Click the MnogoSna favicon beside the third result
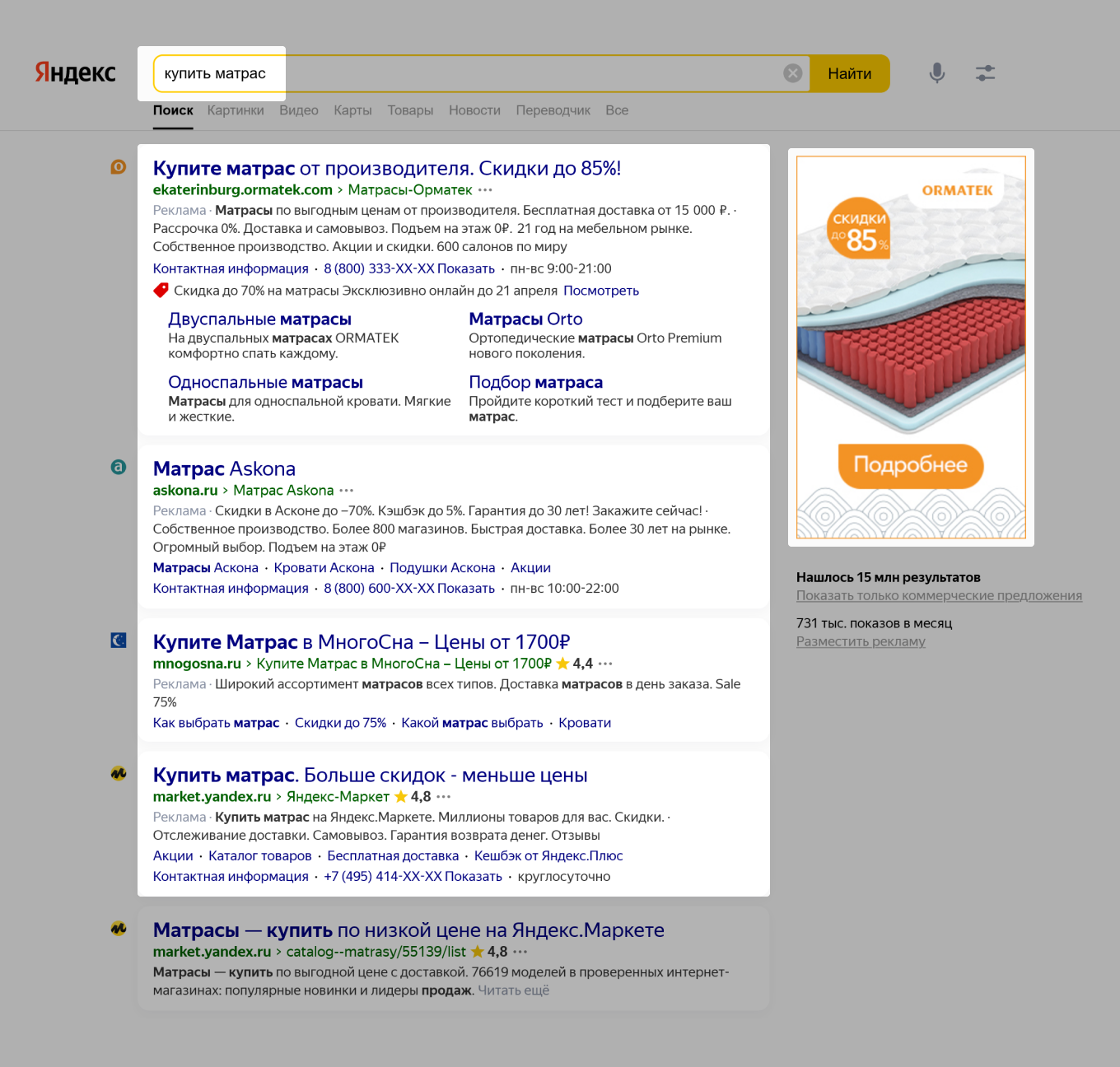This screenshot has height=1067, width=1120. [x=119, y=641]
